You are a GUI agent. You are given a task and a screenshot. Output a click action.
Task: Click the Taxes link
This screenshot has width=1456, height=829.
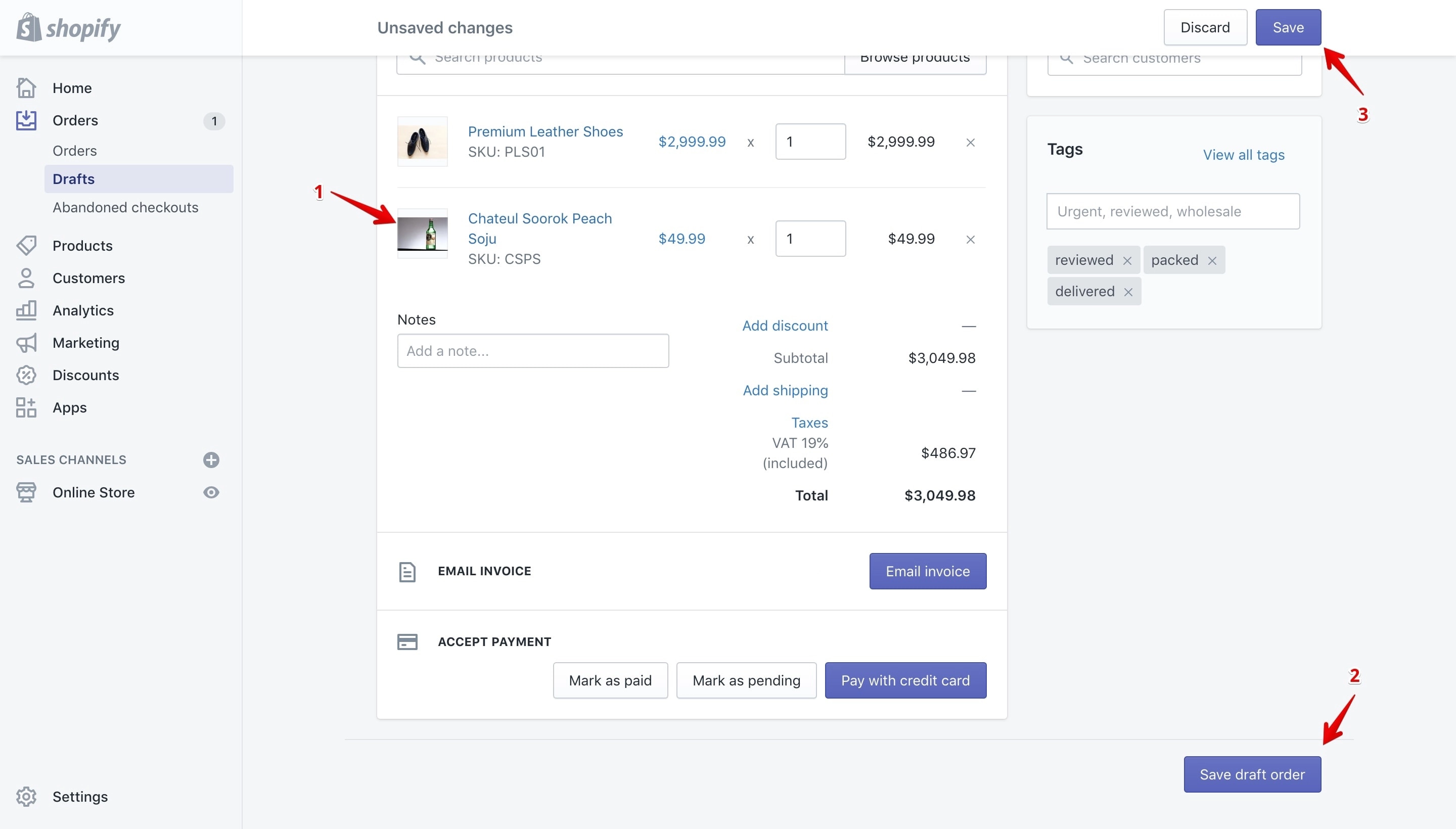[x=809, y=423]
